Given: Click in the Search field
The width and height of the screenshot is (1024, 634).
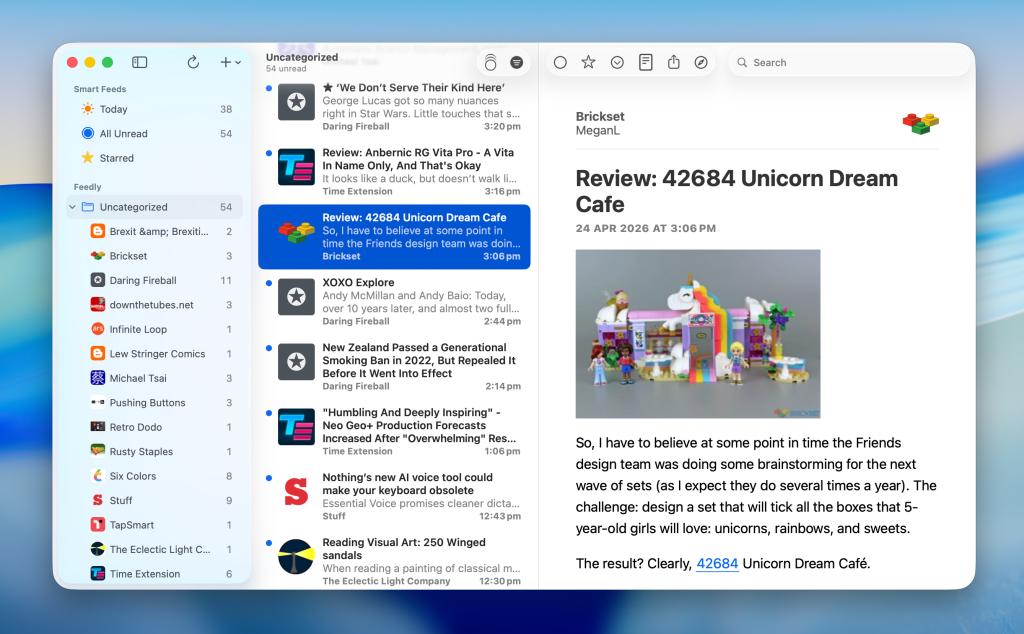Looking at the screenshot, I should click(848, 62).
